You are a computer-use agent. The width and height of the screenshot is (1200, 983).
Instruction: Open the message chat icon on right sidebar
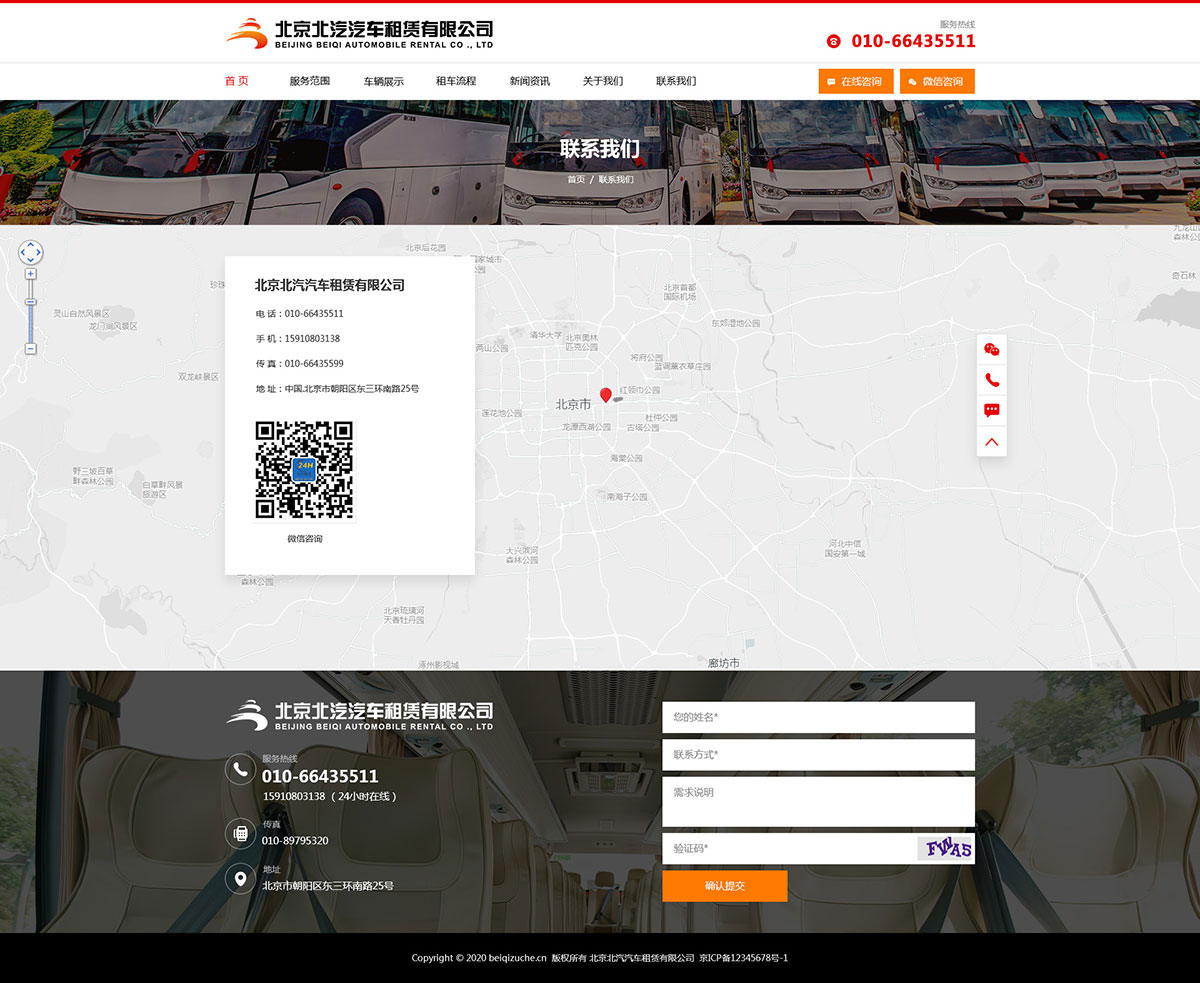pyautogui.click(x=991, y=410)
